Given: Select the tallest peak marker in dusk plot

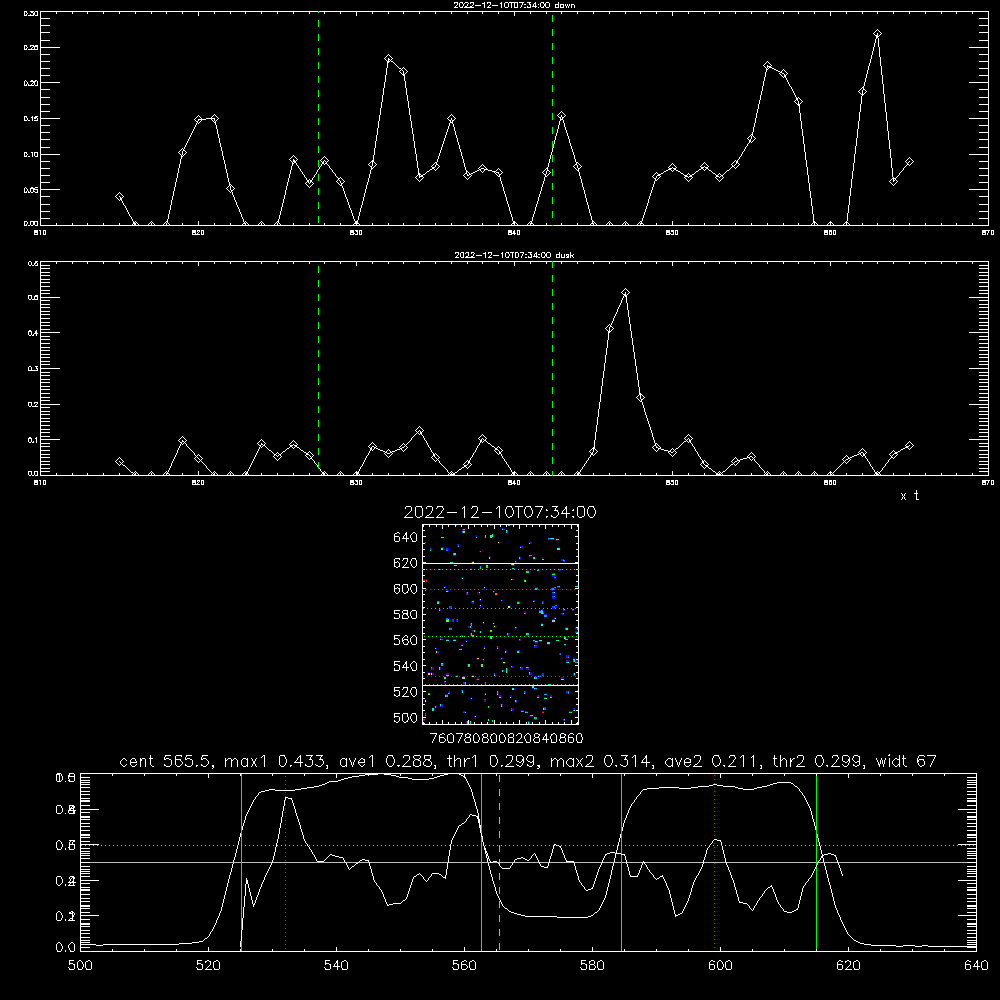Looking at the screenshot, I should pyautogui.click(x=626, y=293).
